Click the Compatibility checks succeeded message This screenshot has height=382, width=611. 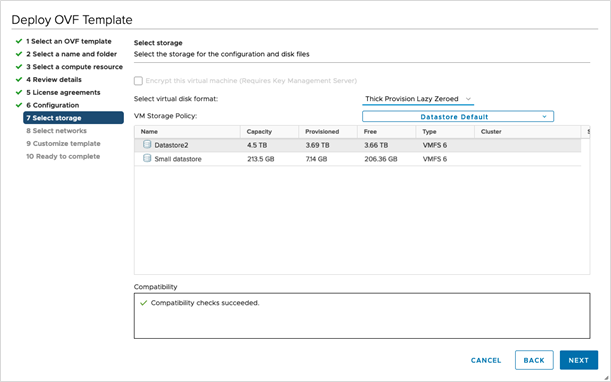tap(205, 303)
